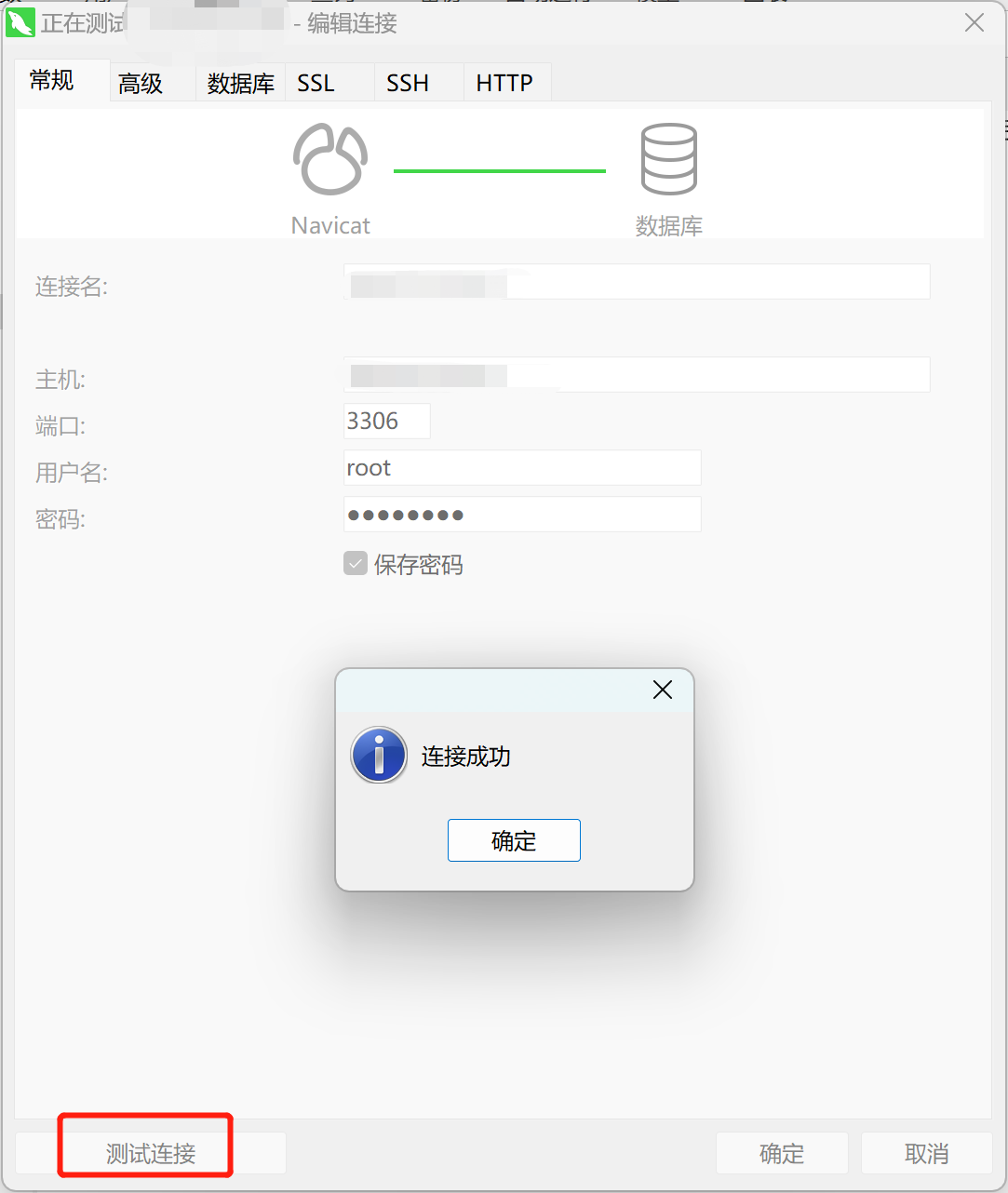This screenshot has height=1193, width=1008.
Task: Click the 用户名: label
Action: (72, 473)
